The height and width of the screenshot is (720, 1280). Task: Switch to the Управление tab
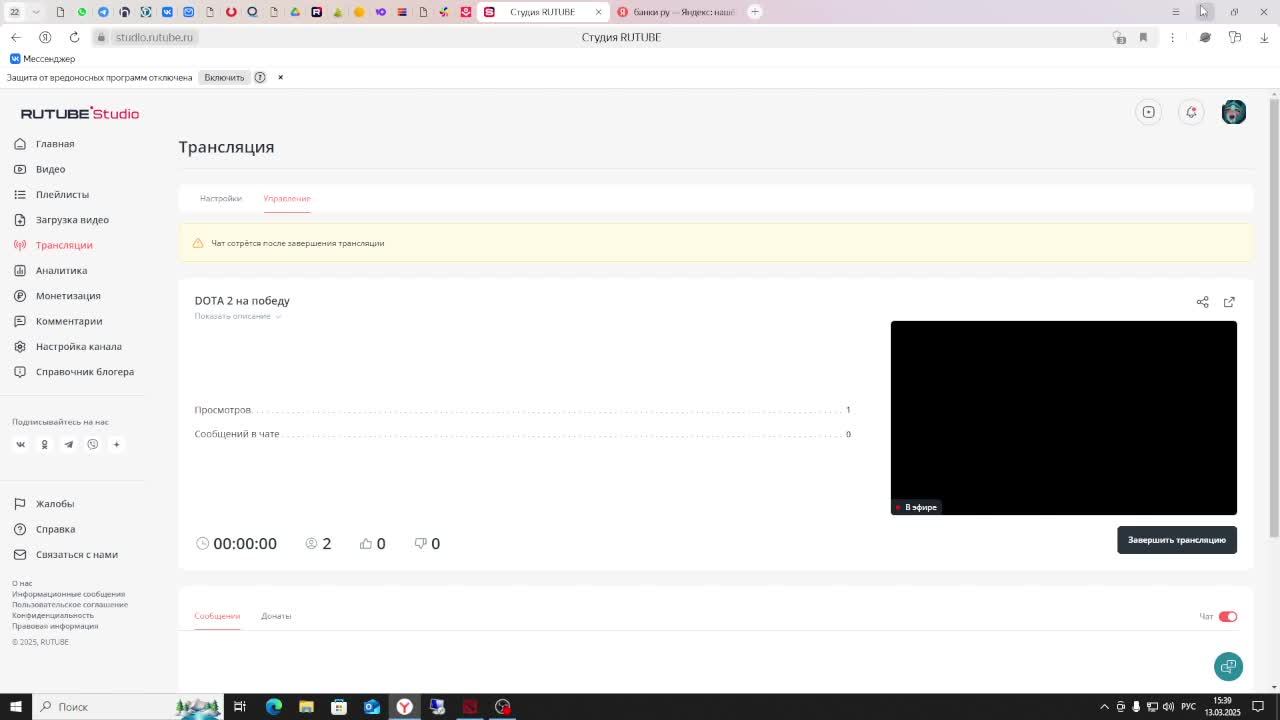(x=287, y=198)
